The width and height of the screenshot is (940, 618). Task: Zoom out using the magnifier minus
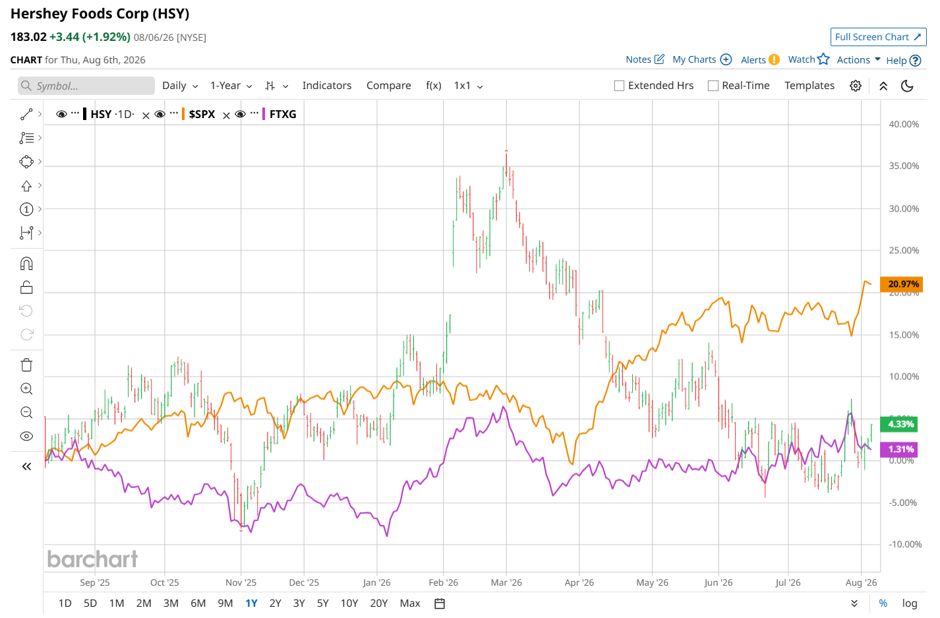pos(26,412)
